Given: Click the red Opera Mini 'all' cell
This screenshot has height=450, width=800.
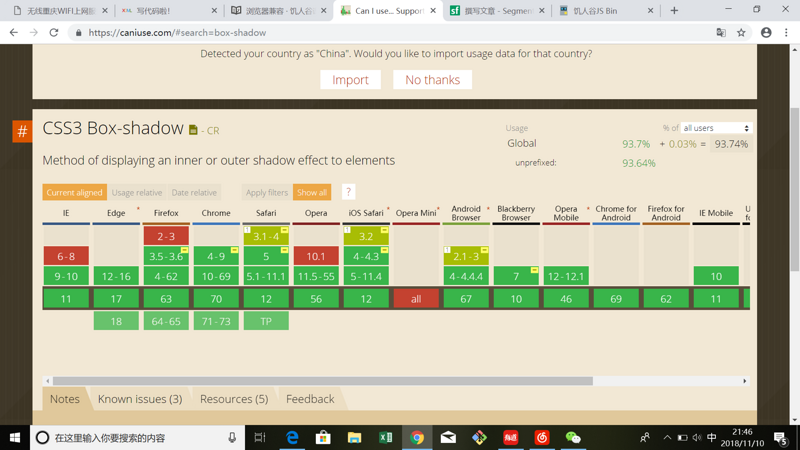Looking at the screenshot, I should [x=416, y=299].
